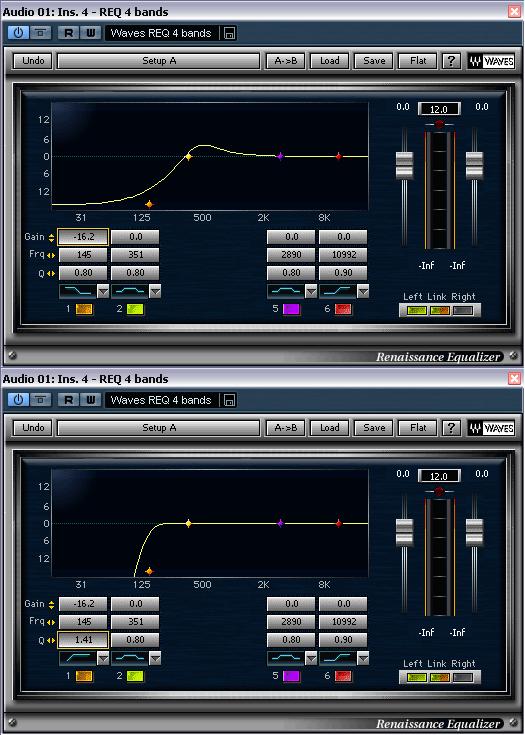Toggle band 5 purple button in upper window
This screenshot has height=735, width=525.
click(292, 309)
